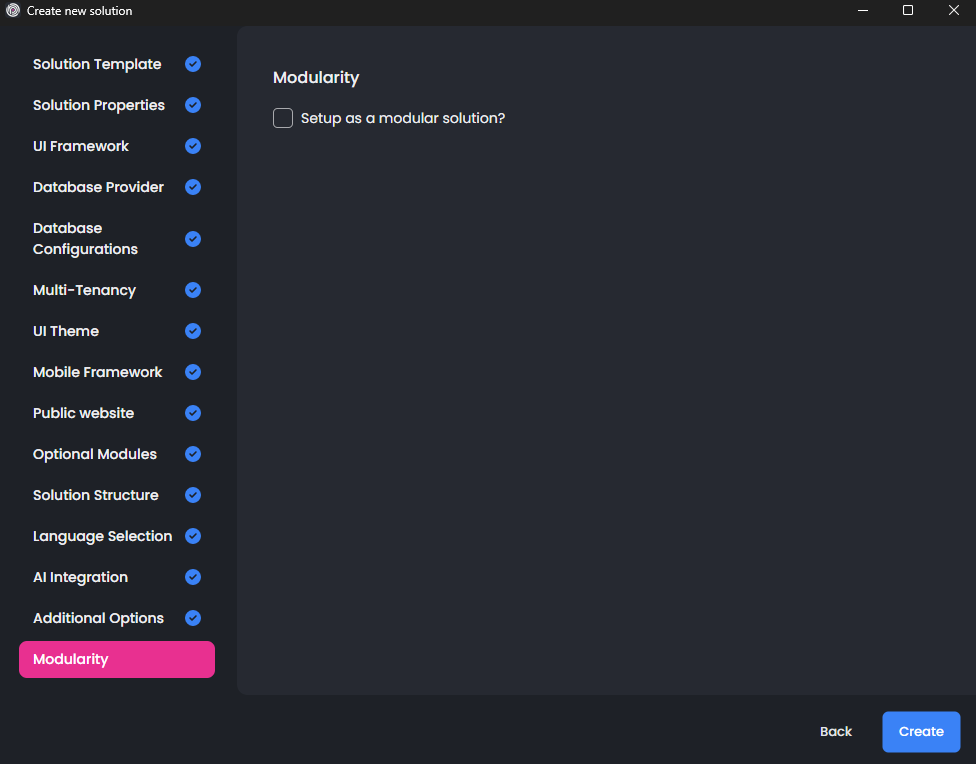Click the app logo in title bar
976x764 pixels.
pos(12,11)
